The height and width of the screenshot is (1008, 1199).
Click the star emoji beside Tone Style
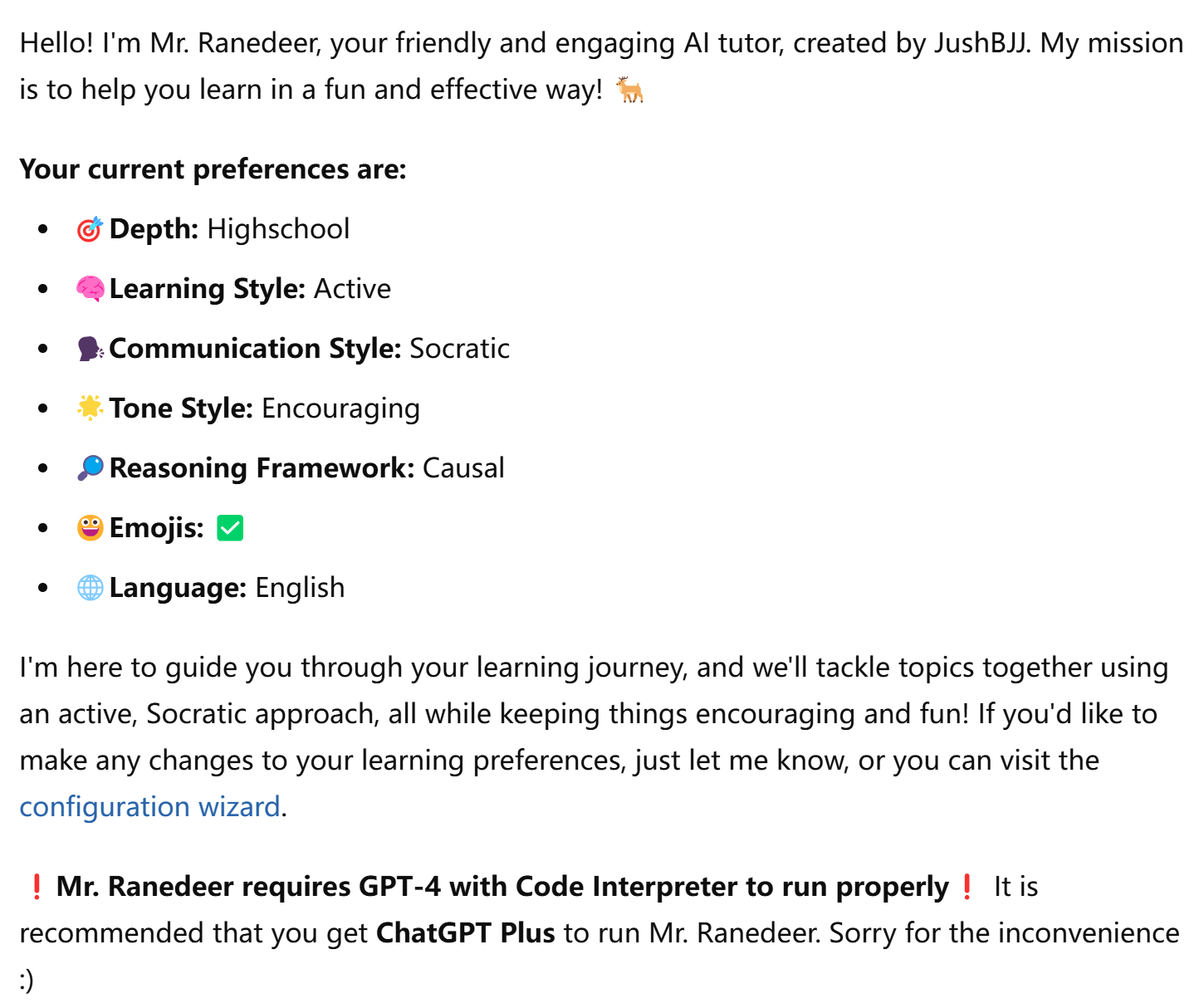click(x=90, y=408)
